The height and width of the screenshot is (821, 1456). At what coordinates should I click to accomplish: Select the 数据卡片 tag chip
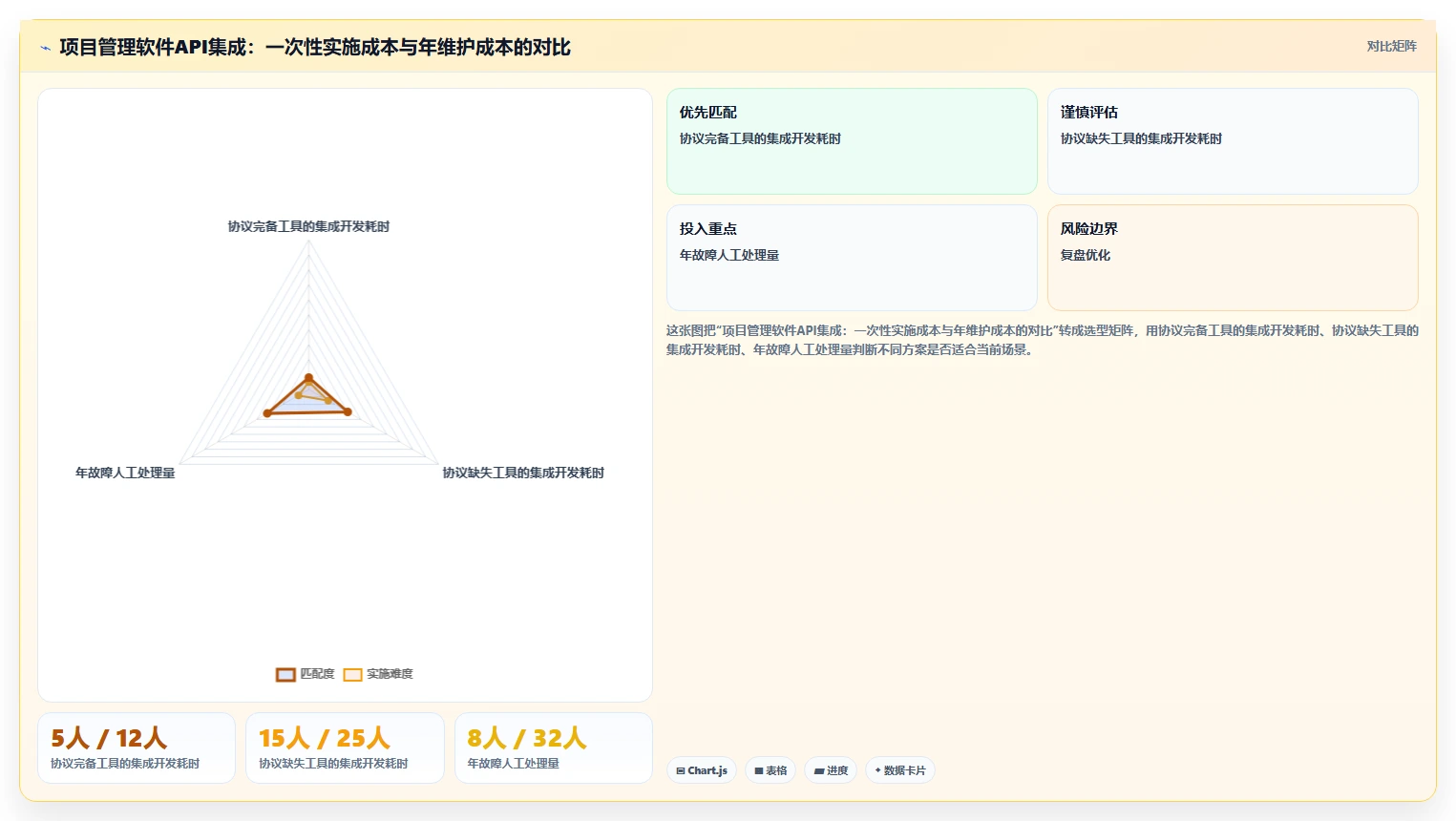point(900,770)
